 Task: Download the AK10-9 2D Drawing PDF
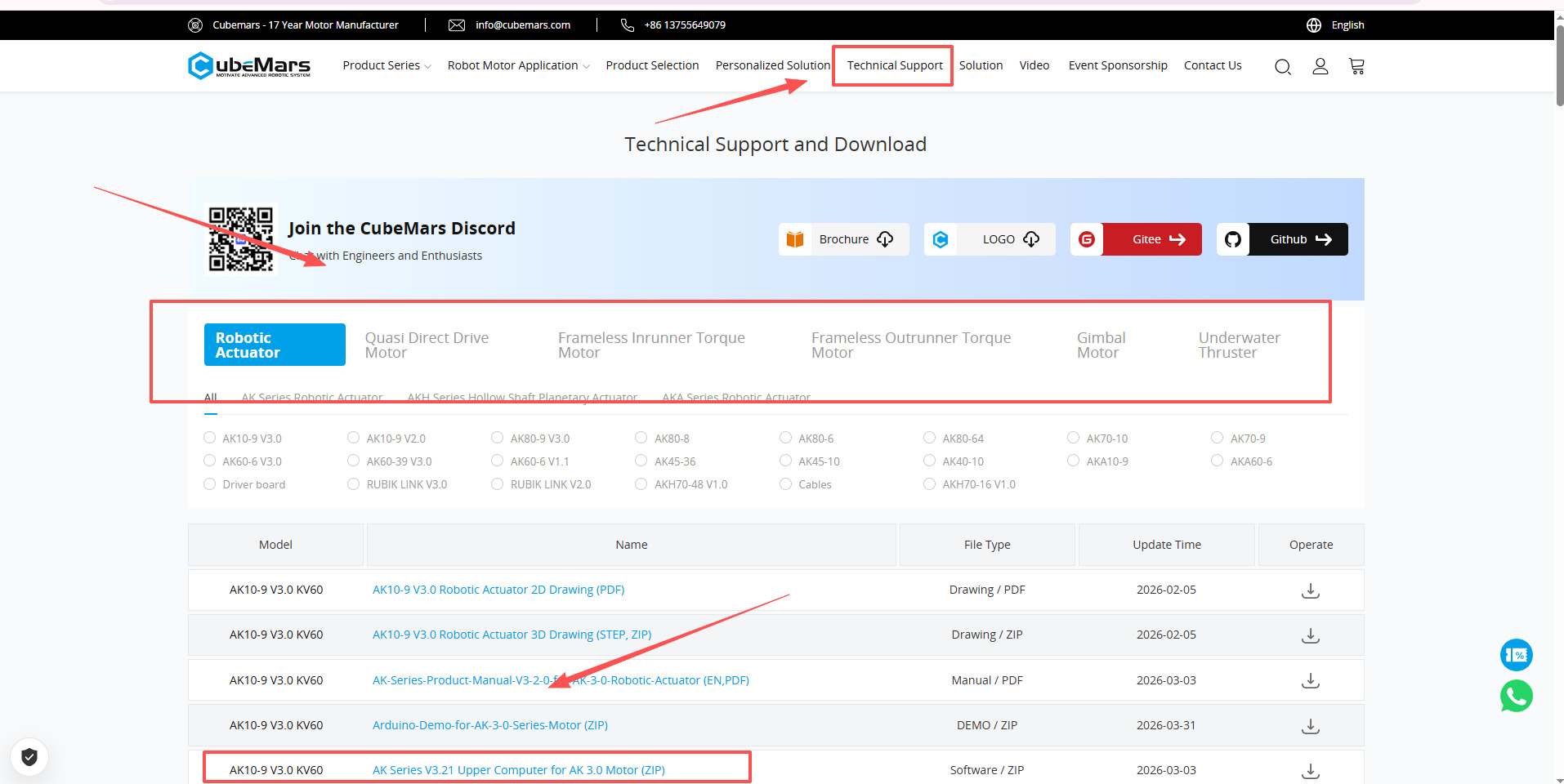[x=1310, y=590]
